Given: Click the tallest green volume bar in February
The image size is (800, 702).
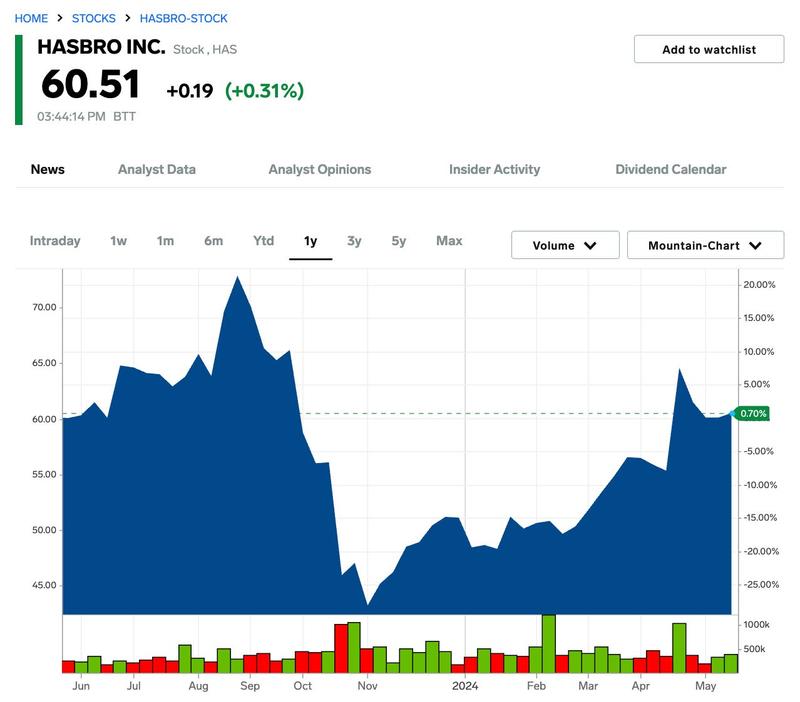Looking at the screenshot, I should 548,644.
